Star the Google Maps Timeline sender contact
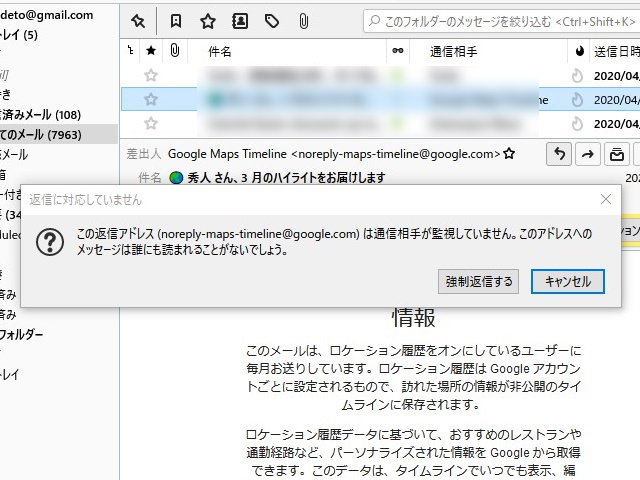 tap(509, 153)
